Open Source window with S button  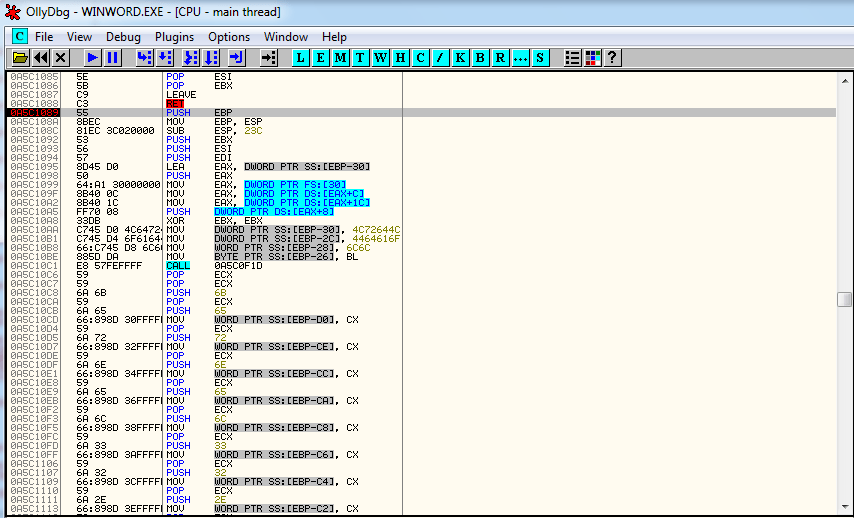tap(540, 57)
